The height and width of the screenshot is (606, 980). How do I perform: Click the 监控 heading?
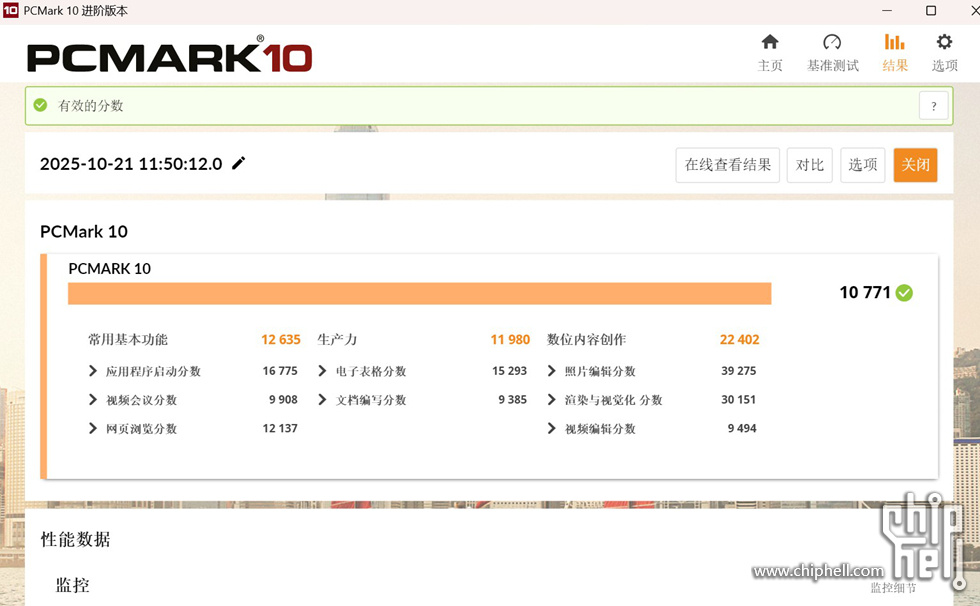(x=72, y=585)
